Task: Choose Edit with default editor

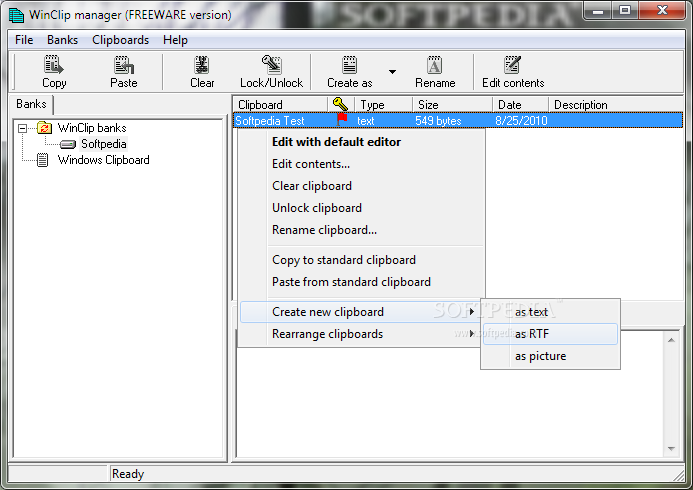Action: (362, 142)
